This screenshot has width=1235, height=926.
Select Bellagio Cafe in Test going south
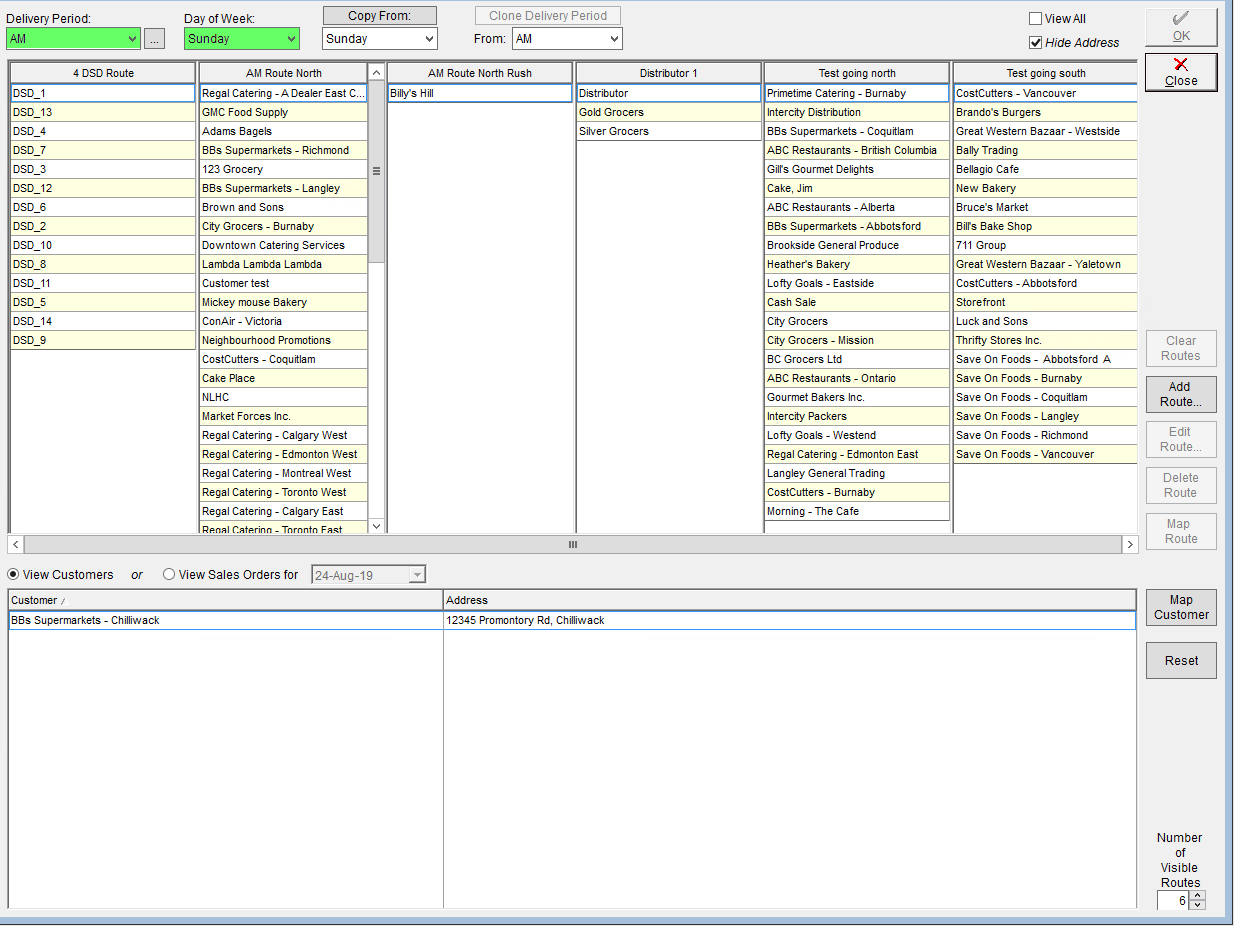(1046, 169)
